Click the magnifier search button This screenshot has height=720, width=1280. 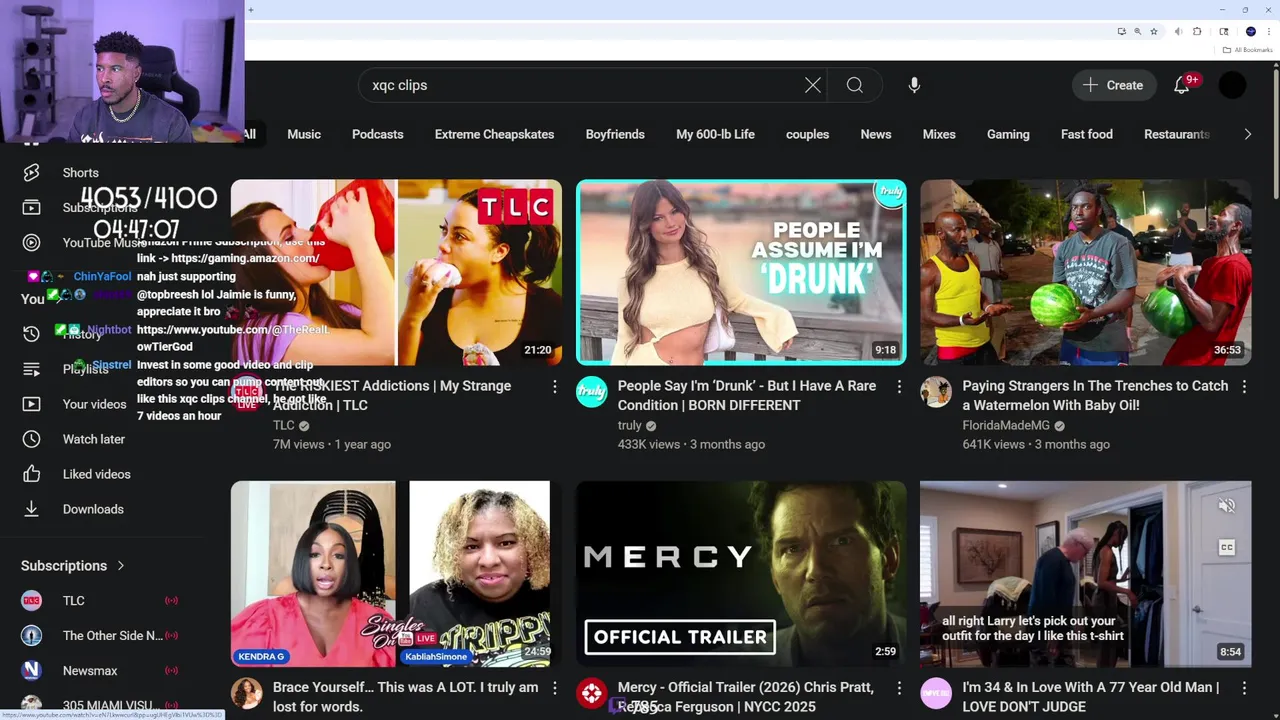855,85
